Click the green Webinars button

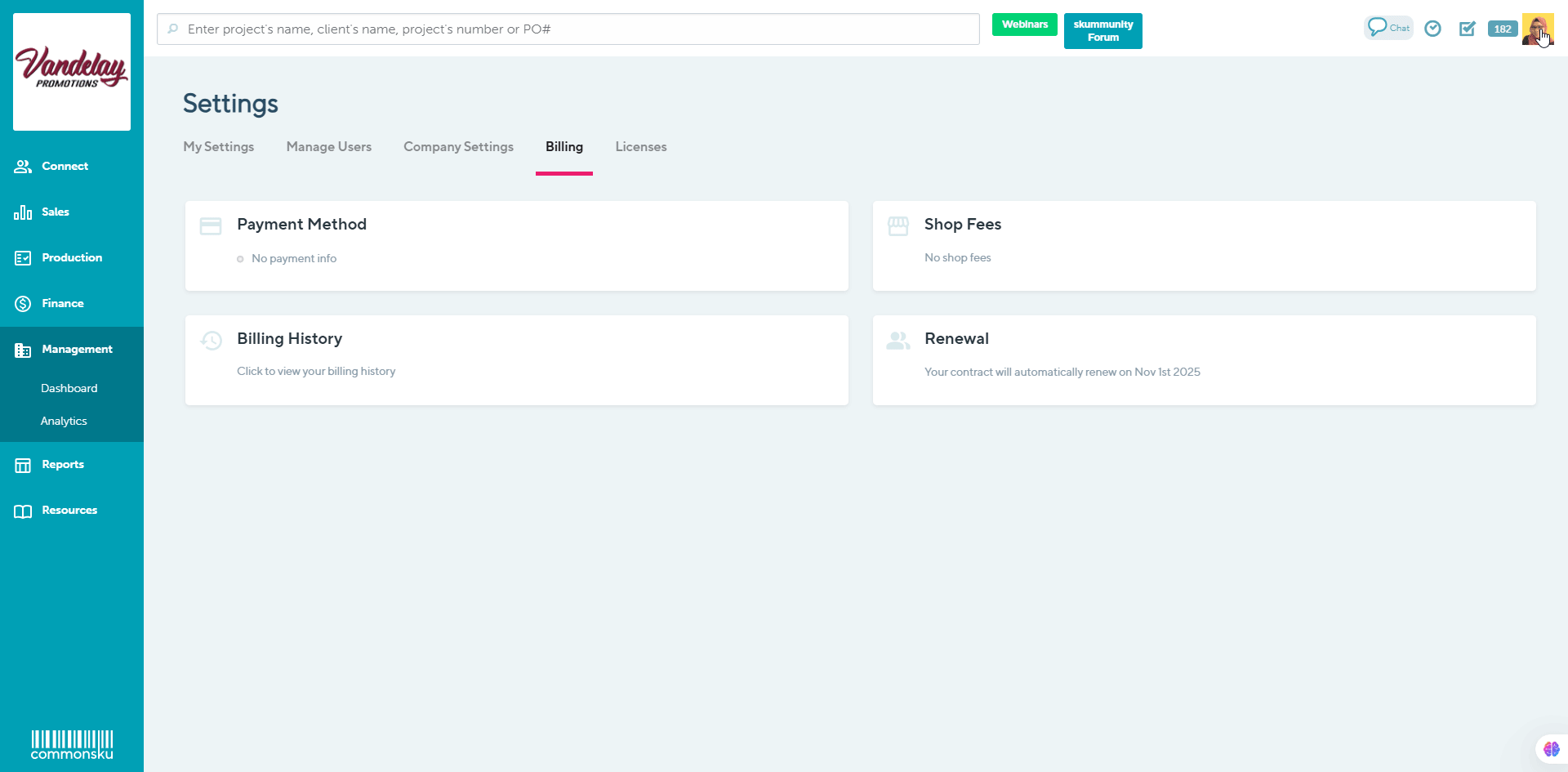coord(1024,25)
